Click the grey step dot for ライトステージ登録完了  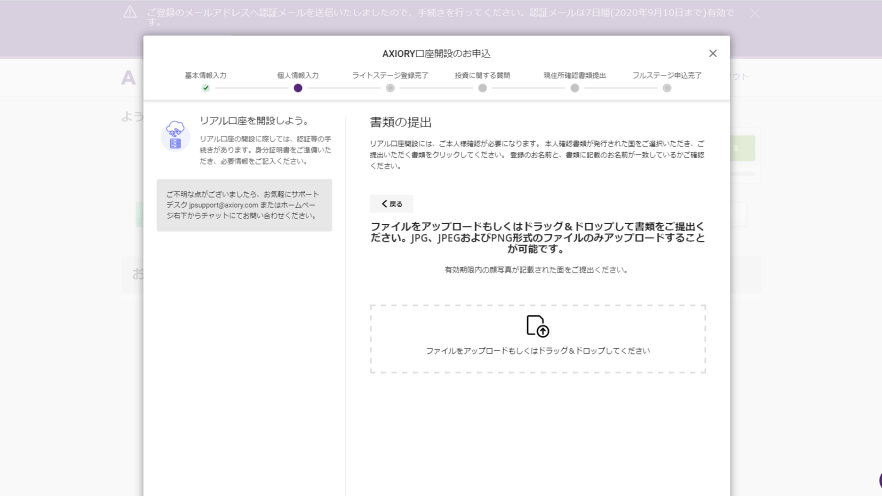pyautogui.click(x=390, y=88)
